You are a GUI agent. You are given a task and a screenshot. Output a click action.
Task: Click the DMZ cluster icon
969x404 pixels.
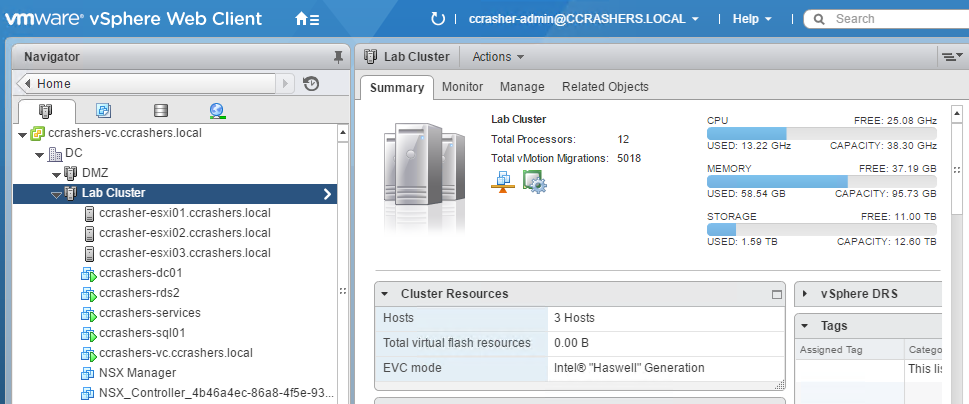click(x=71, y=174)
